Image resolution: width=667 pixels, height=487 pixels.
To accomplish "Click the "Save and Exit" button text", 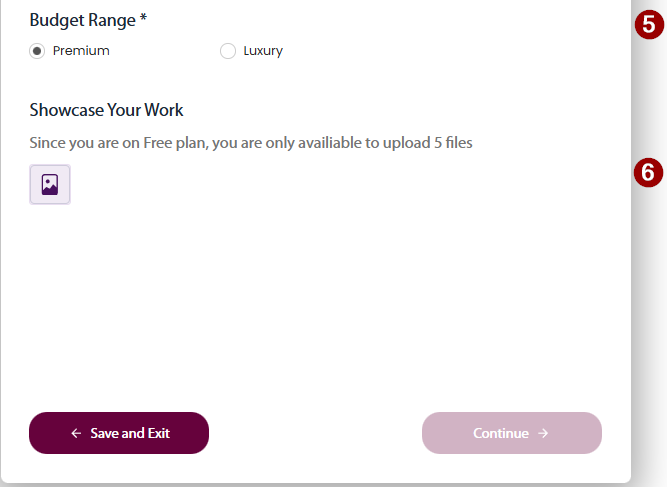I will click(x=130, y=434).
